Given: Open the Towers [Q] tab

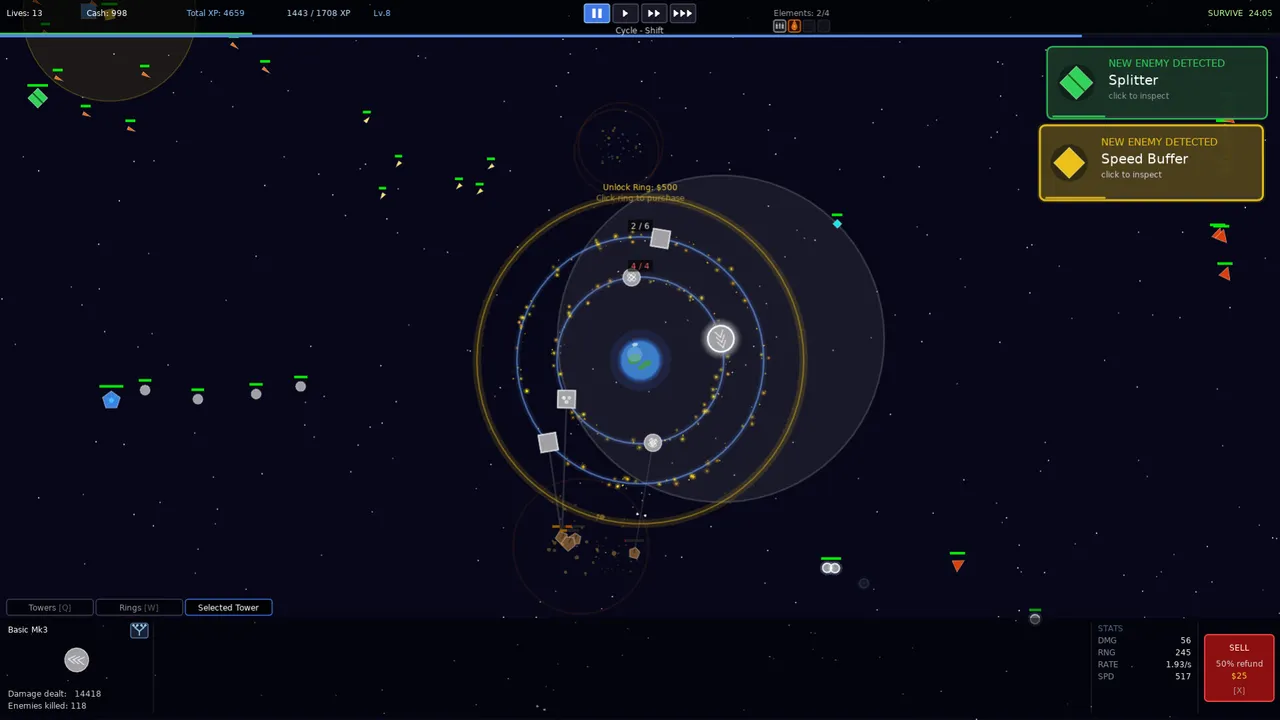Looking at the screenshot, I should 50,607.
